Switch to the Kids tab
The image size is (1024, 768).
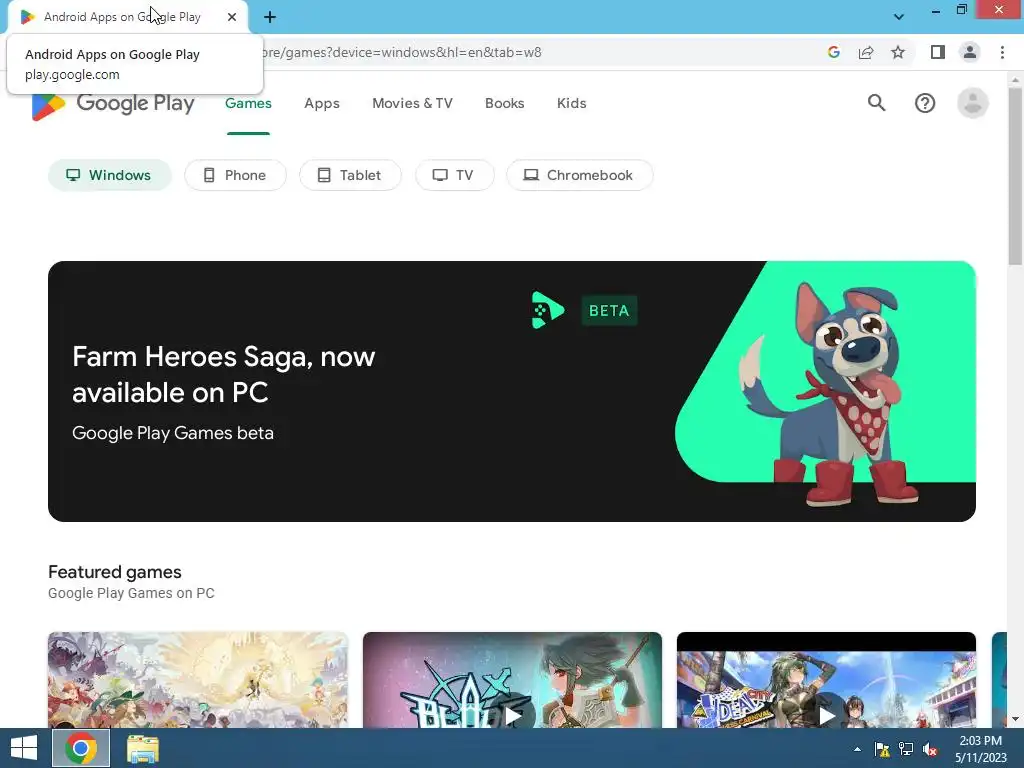point(571,103)
